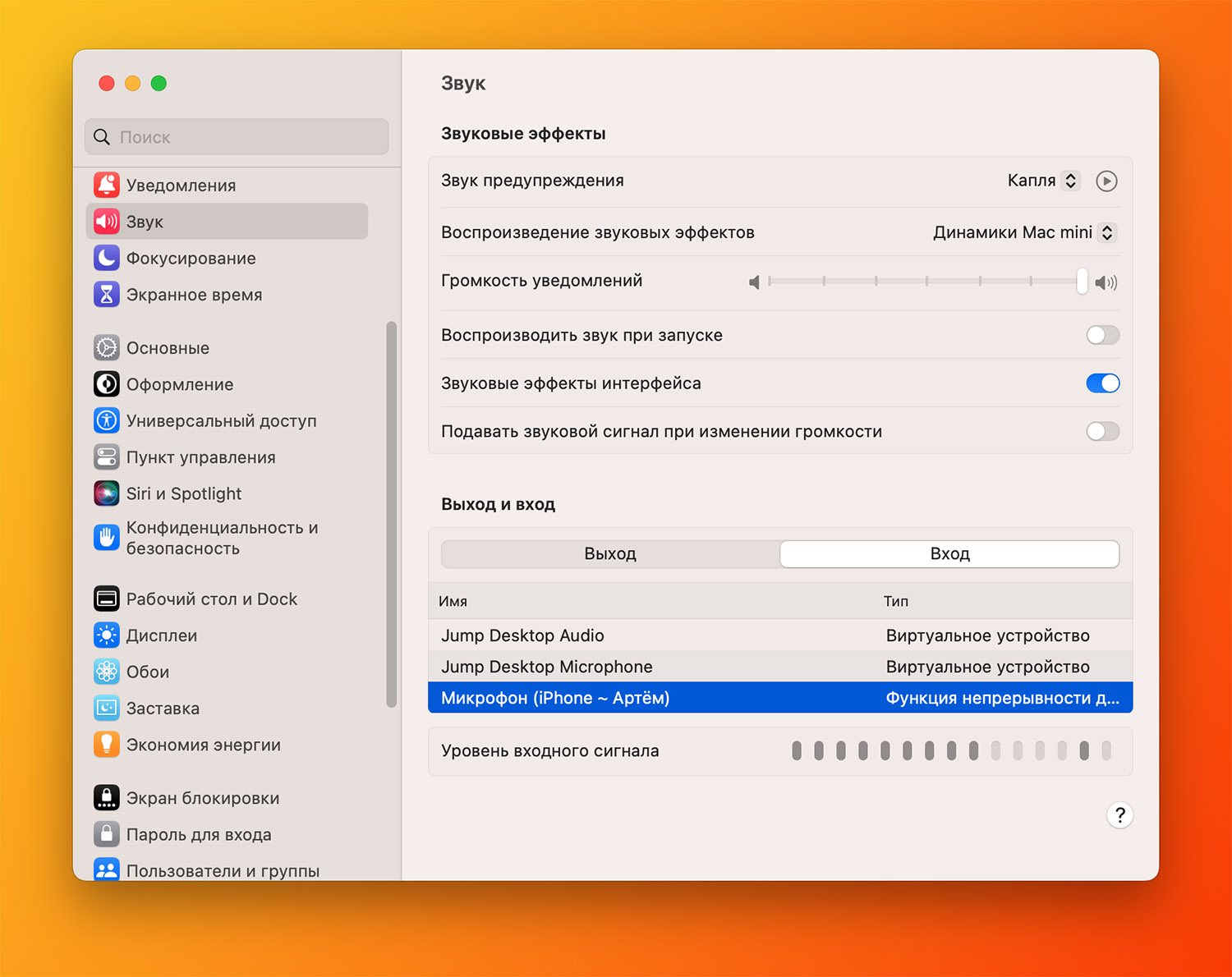Open the help question mark button

[1119, 815]
